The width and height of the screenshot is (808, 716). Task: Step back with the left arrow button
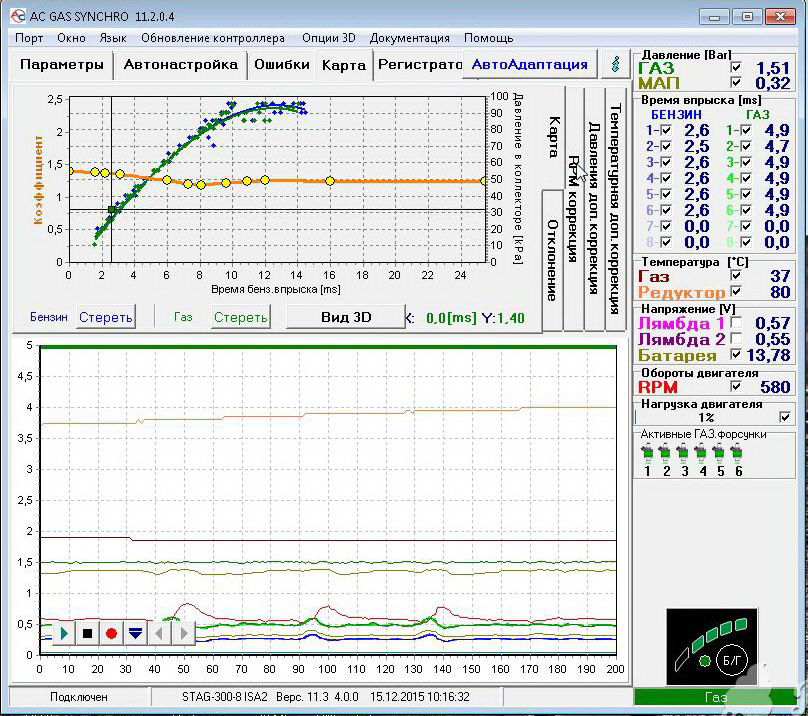point(159,633)
